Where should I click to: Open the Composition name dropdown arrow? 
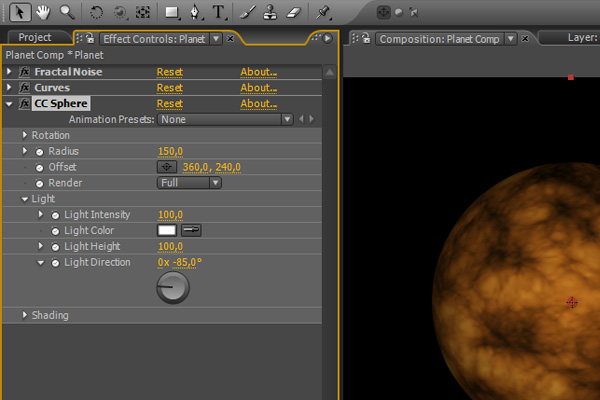pos(510,39)
